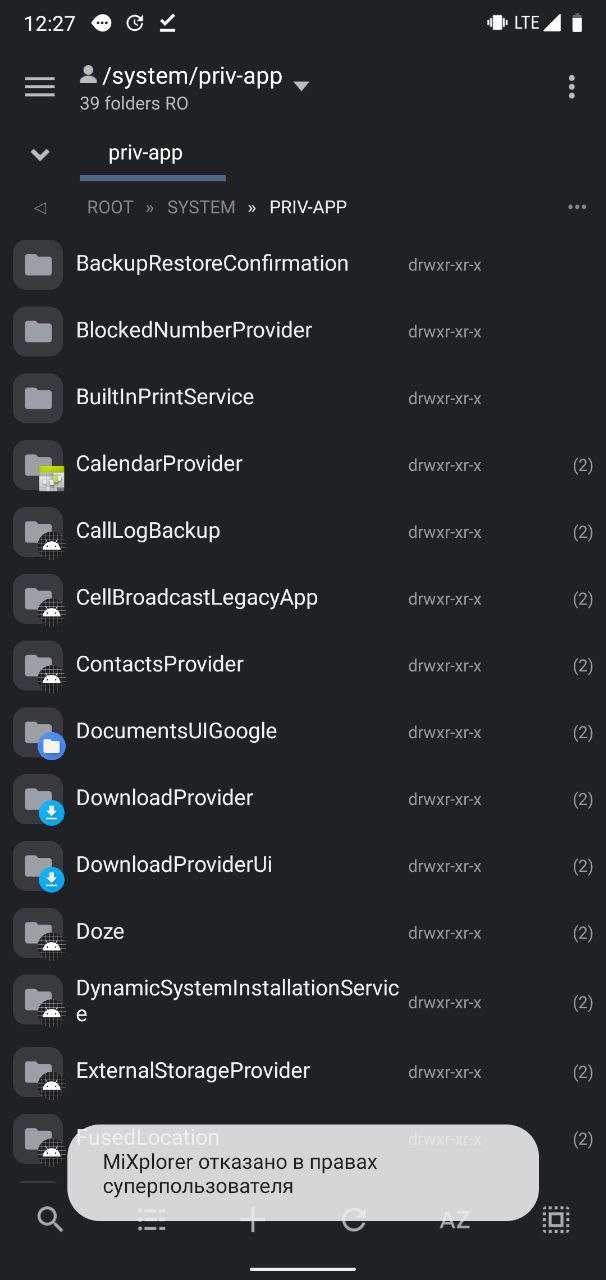Tap the CellBroadcastLegacyApp folder icon
The height and width of the screenshot is (1280, 606).
[x=38, y=599]
